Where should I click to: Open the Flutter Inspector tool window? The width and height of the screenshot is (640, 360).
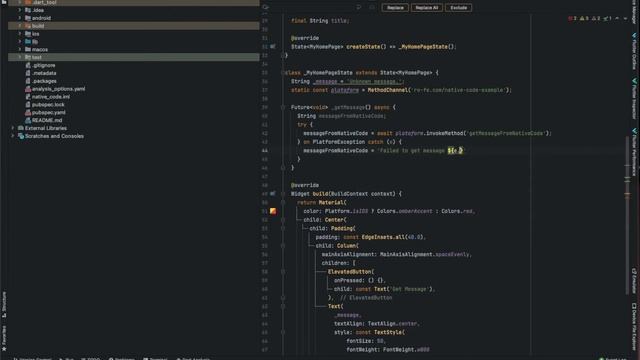(634, 99)
